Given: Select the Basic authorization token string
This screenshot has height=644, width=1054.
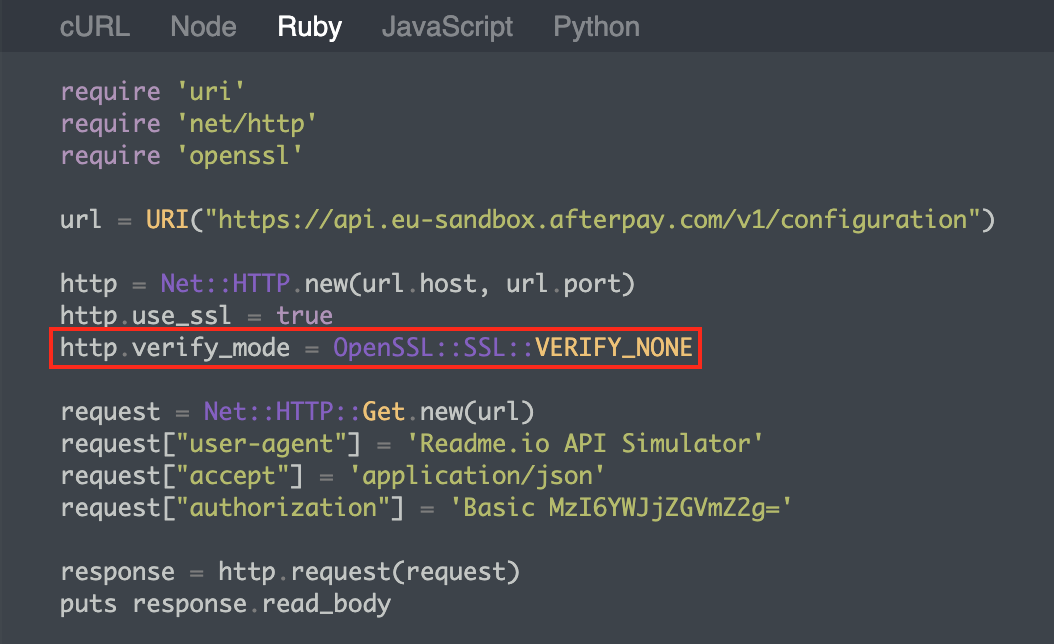Looking at the screenshot, I should 620,507.
